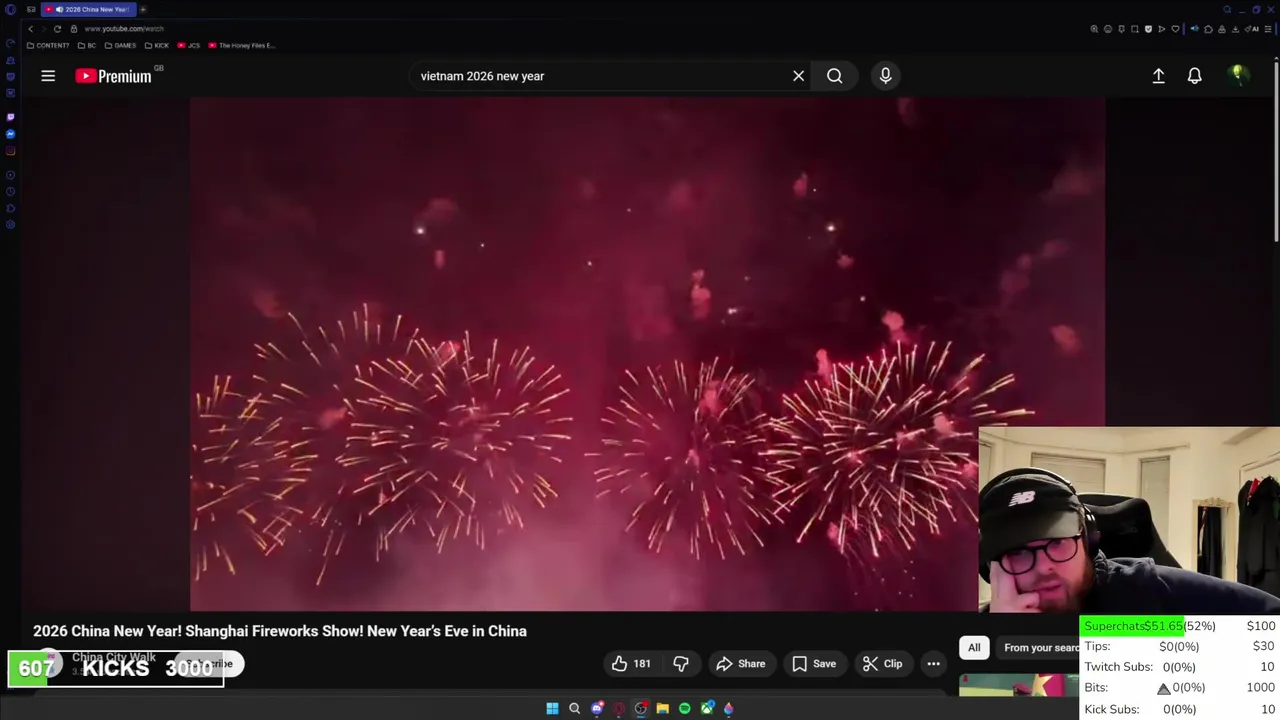Viewport: 1280px width, 720px height.
Task: Open the notifications bell
Action: point(1194,76)
